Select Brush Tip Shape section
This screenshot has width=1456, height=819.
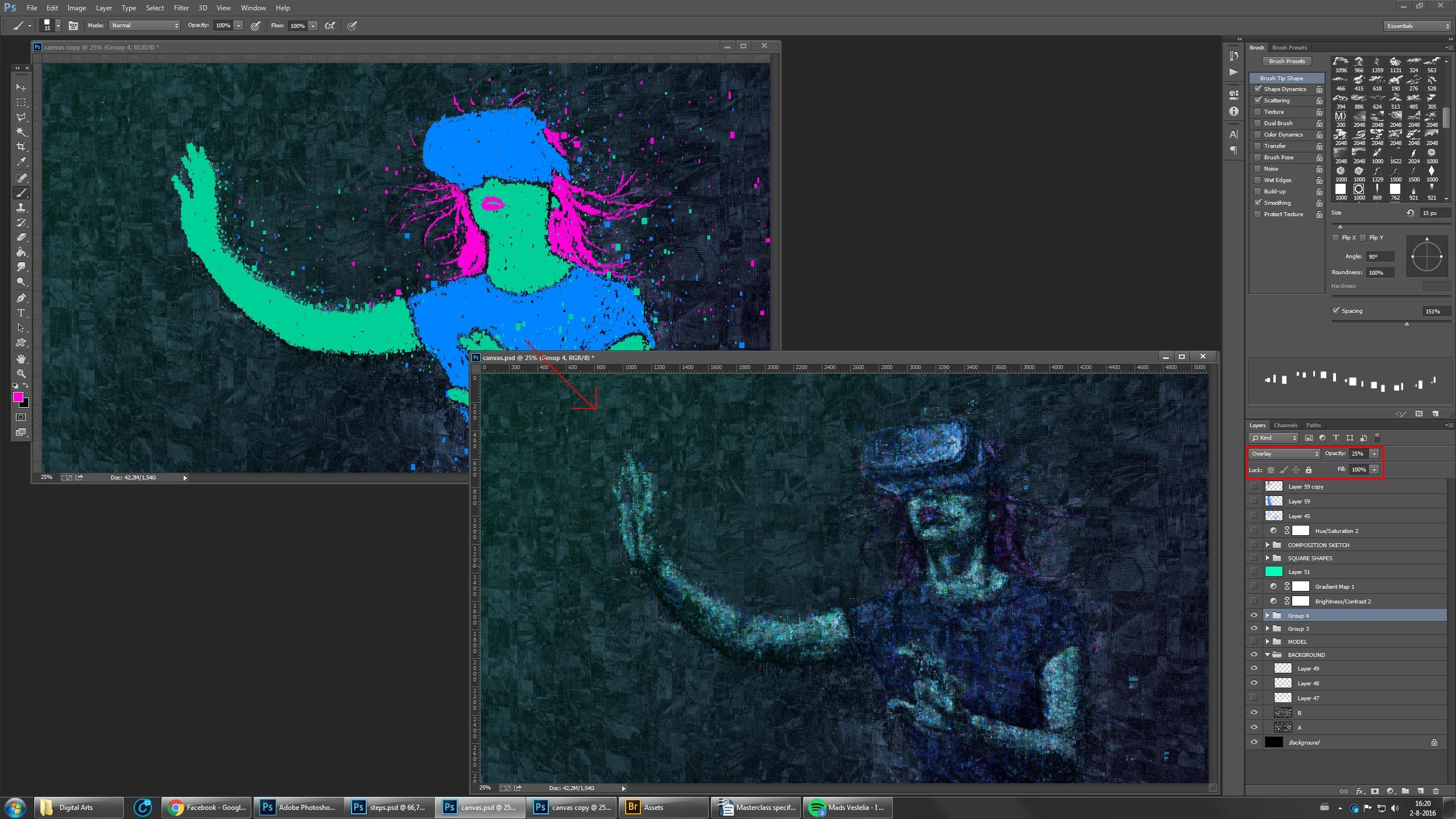[1287, 78]
